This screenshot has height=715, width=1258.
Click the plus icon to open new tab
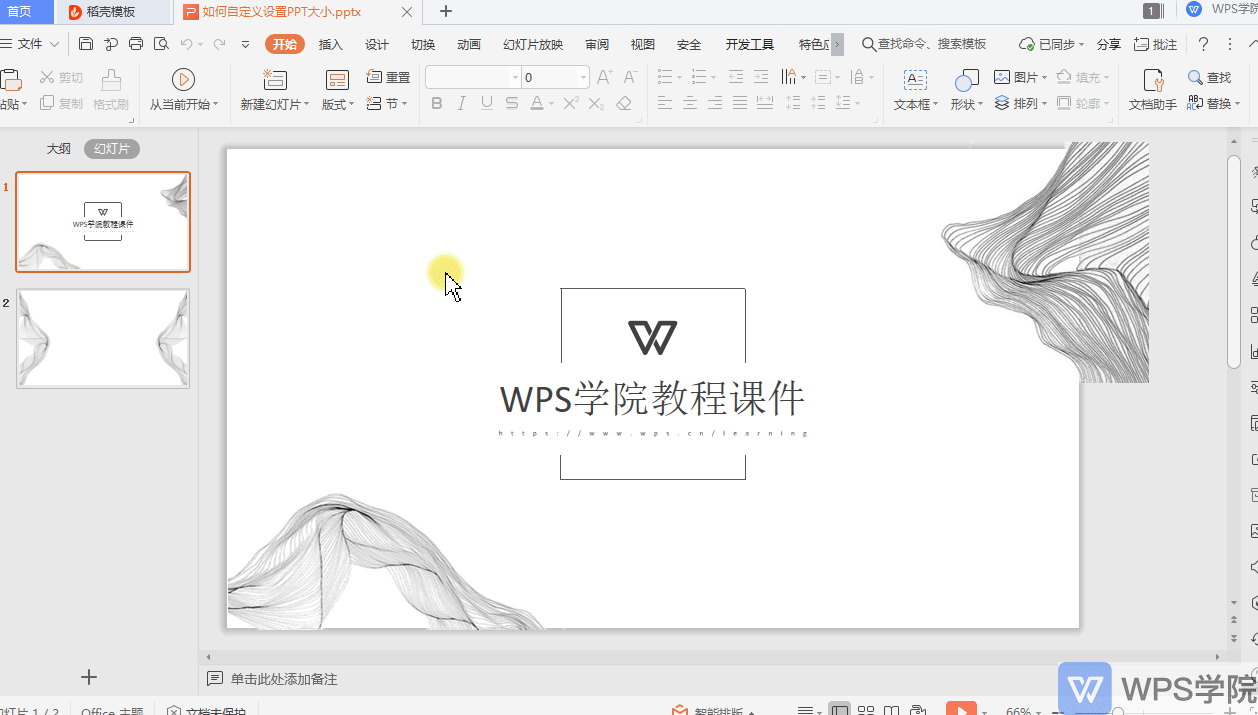point(446,11)
